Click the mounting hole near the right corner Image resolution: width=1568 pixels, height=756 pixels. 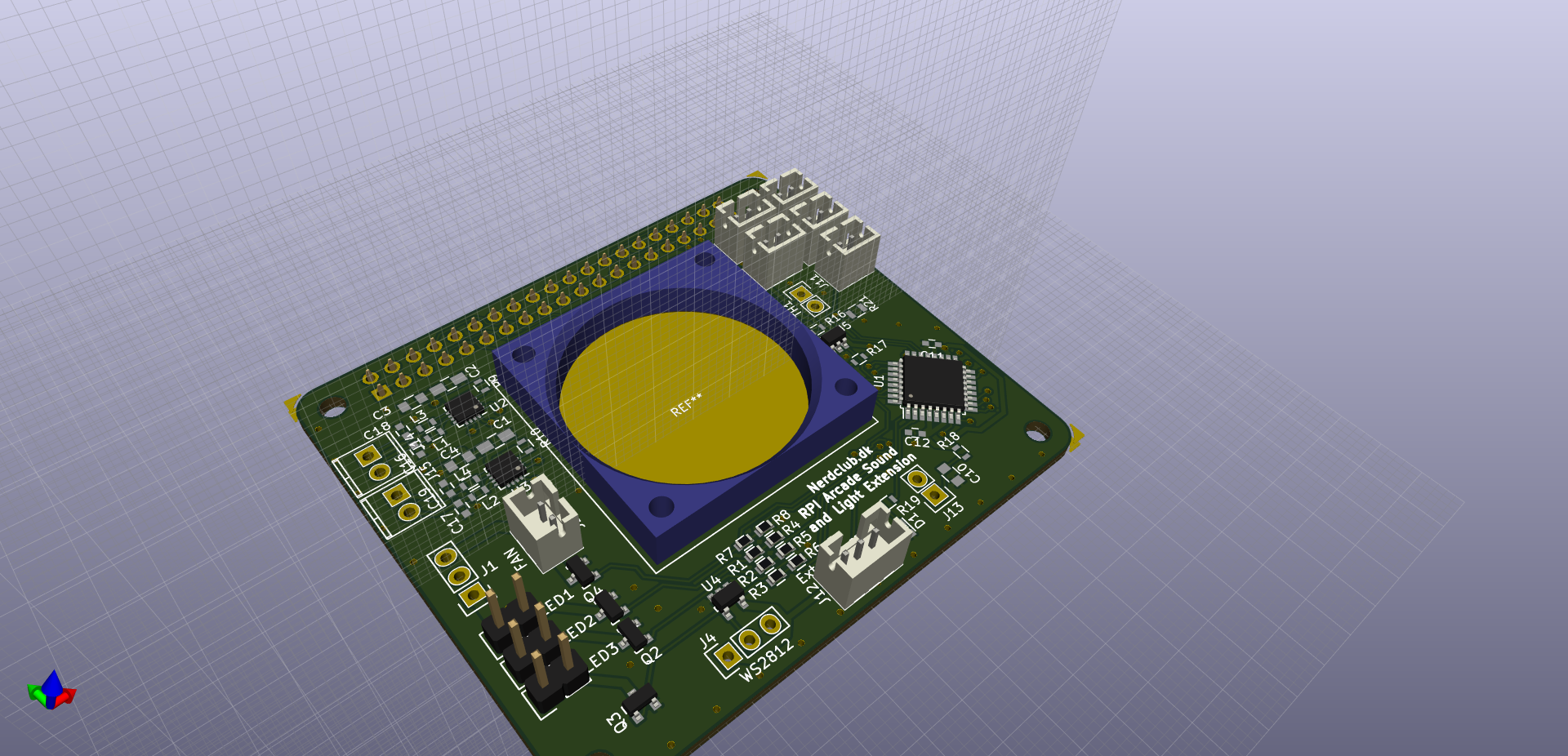coord(1037,429)
